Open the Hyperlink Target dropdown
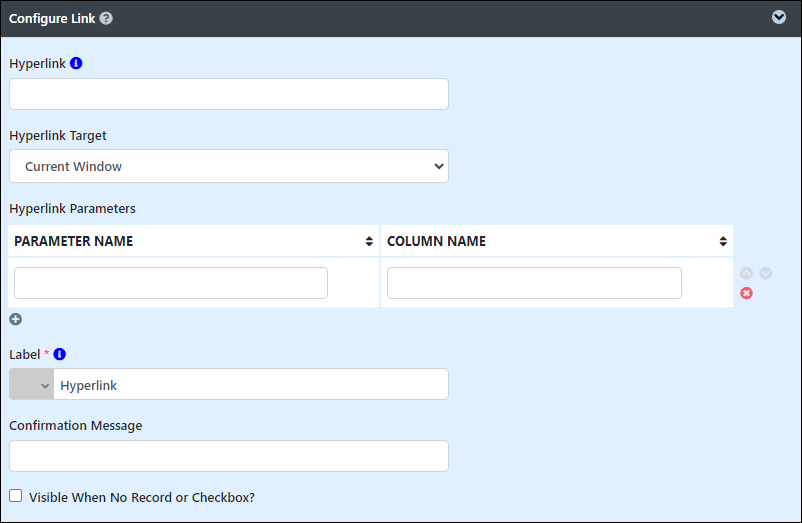The height and width of the screenshot is (523, 802). pos(229,166)
